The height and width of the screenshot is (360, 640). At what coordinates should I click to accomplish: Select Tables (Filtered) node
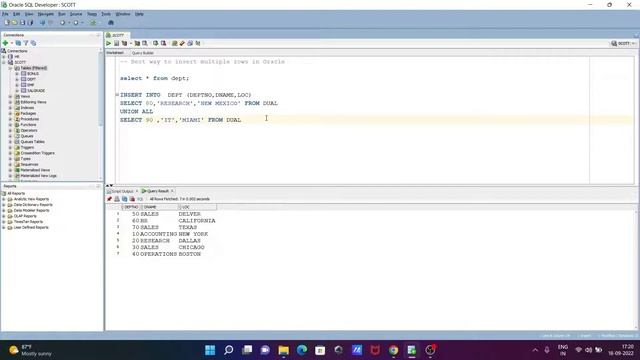click(x=33, y=68)
